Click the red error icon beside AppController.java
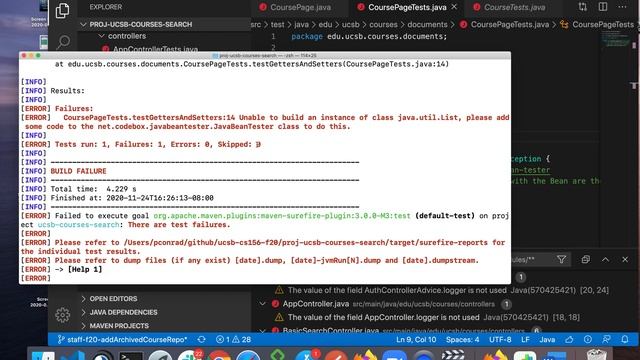 pyautogui.click(x=276, y=304)
